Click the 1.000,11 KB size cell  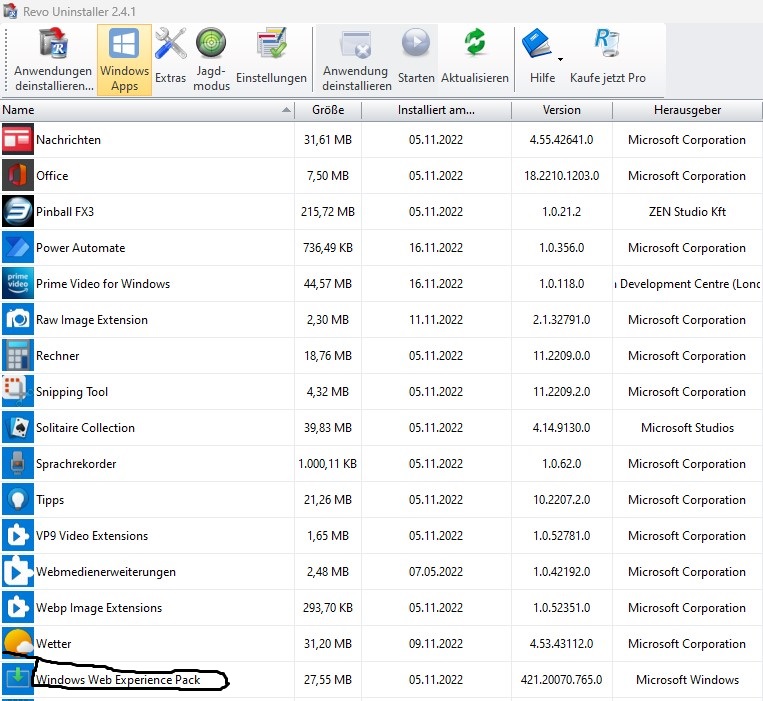coord(328,464)
